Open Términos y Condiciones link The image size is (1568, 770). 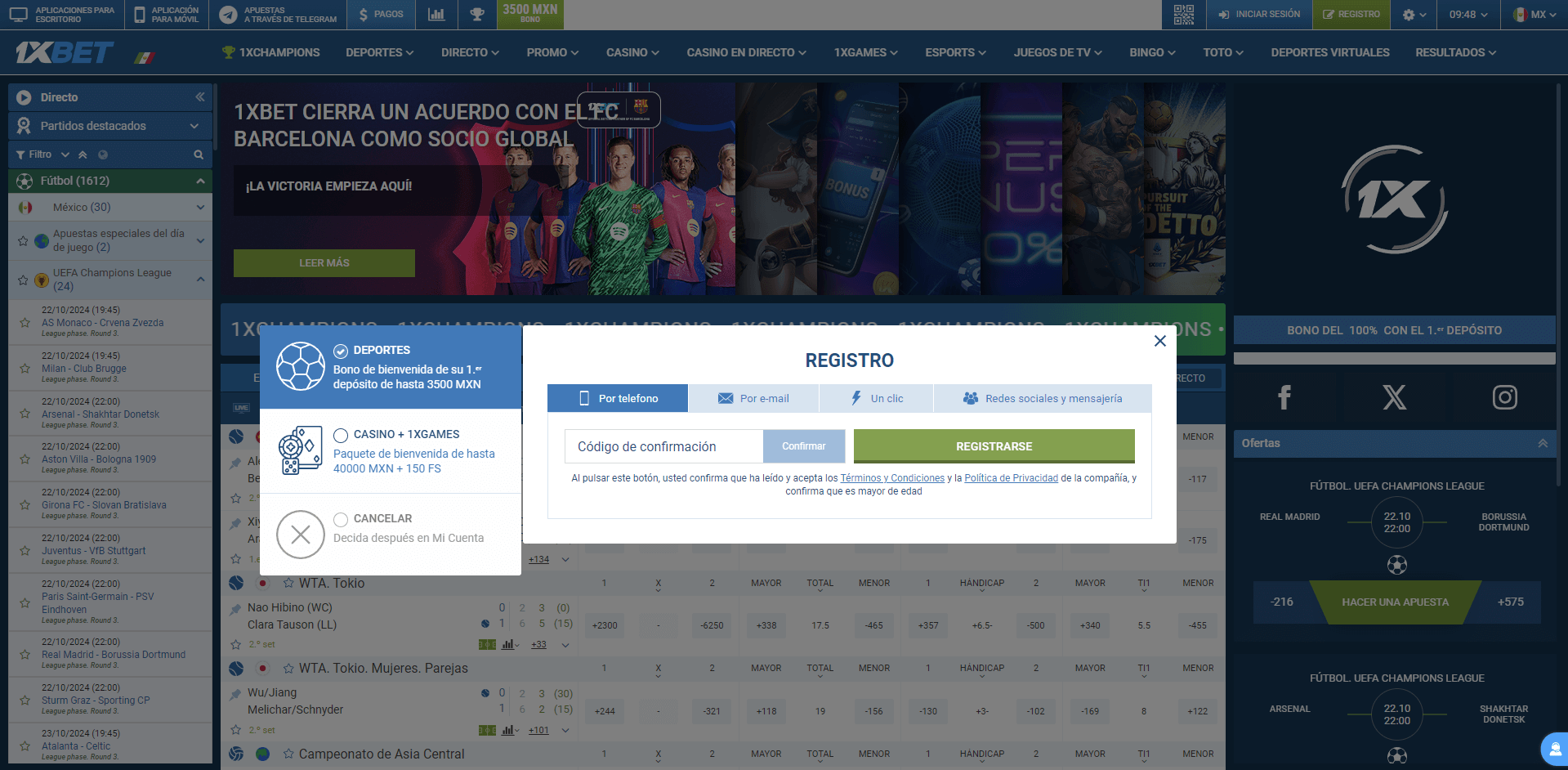(x=892, y=478)
